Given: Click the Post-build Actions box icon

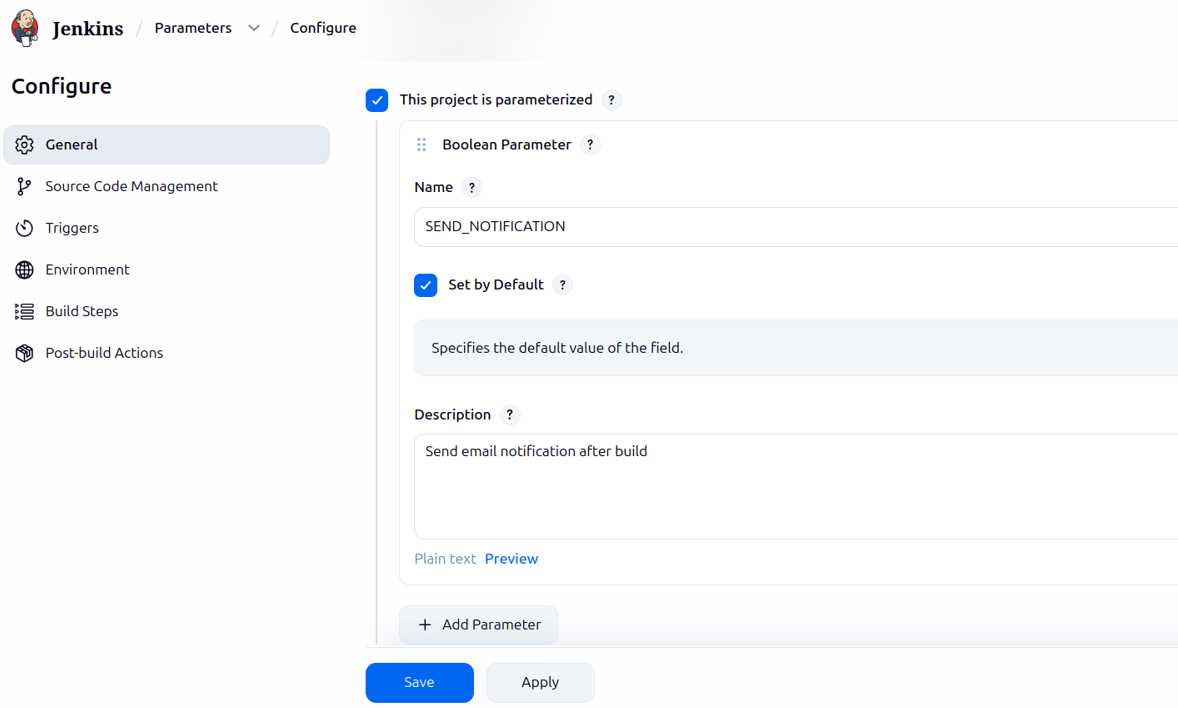Looking at the screenshot, I should (x=25, y=353).
